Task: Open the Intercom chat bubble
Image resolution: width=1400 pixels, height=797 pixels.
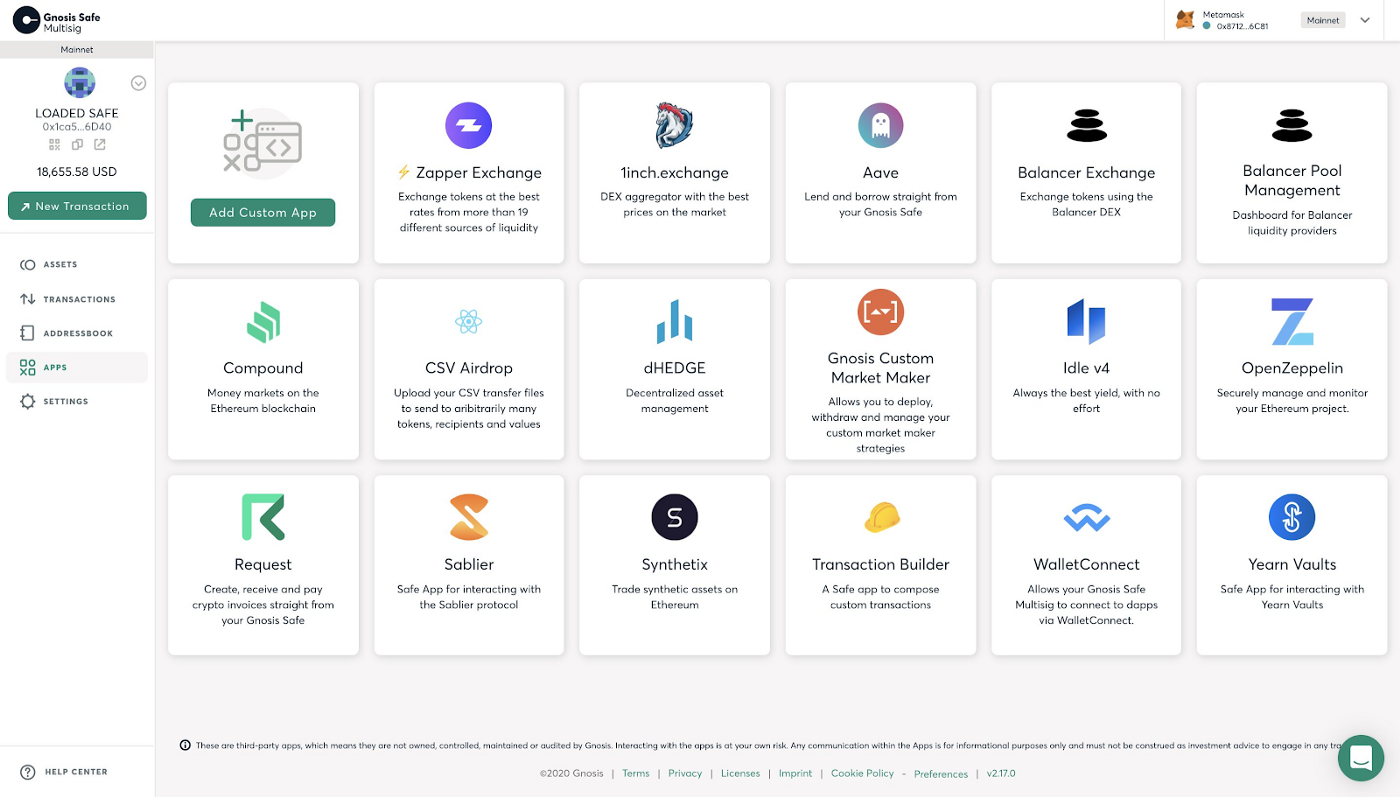Action: [1361, 758]
